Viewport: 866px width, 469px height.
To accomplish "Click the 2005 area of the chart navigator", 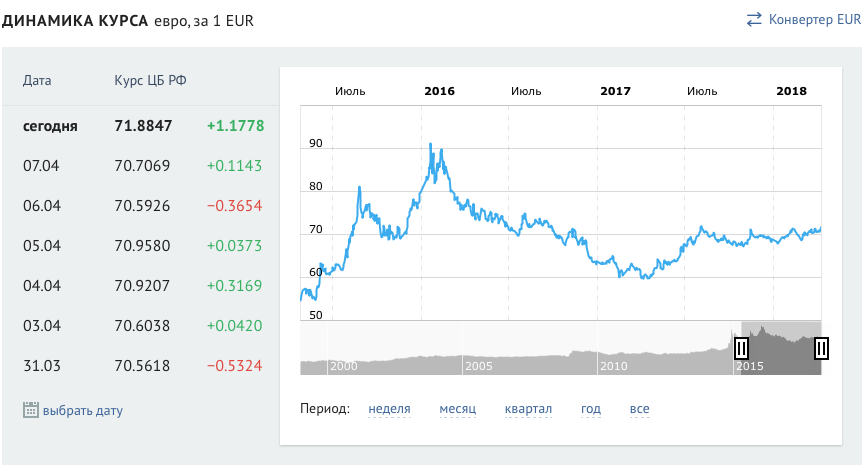I will point(478,366).
